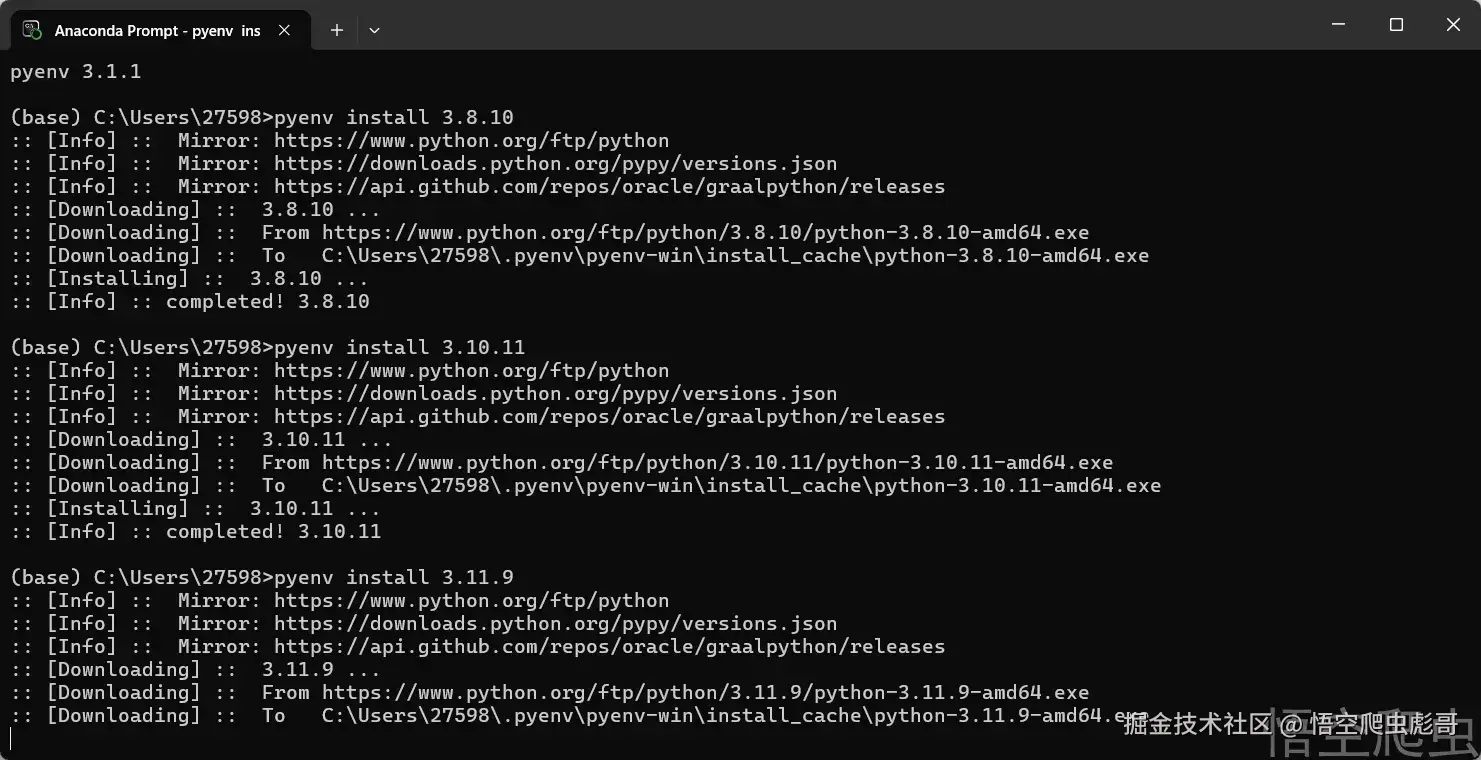Click the "pyenv 3.1.1" version output
The image size is (1481, 760).
pos(76,72)
